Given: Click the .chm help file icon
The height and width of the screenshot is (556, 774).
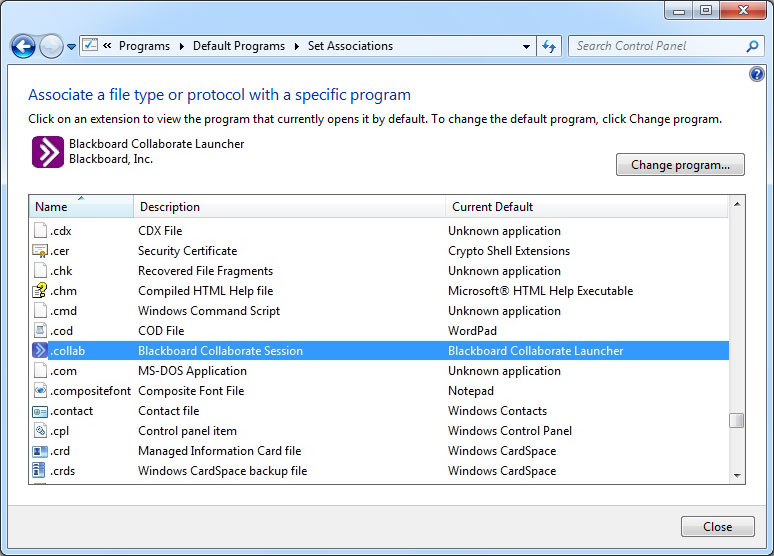Looking at the screenshot, I should point(40,291).
